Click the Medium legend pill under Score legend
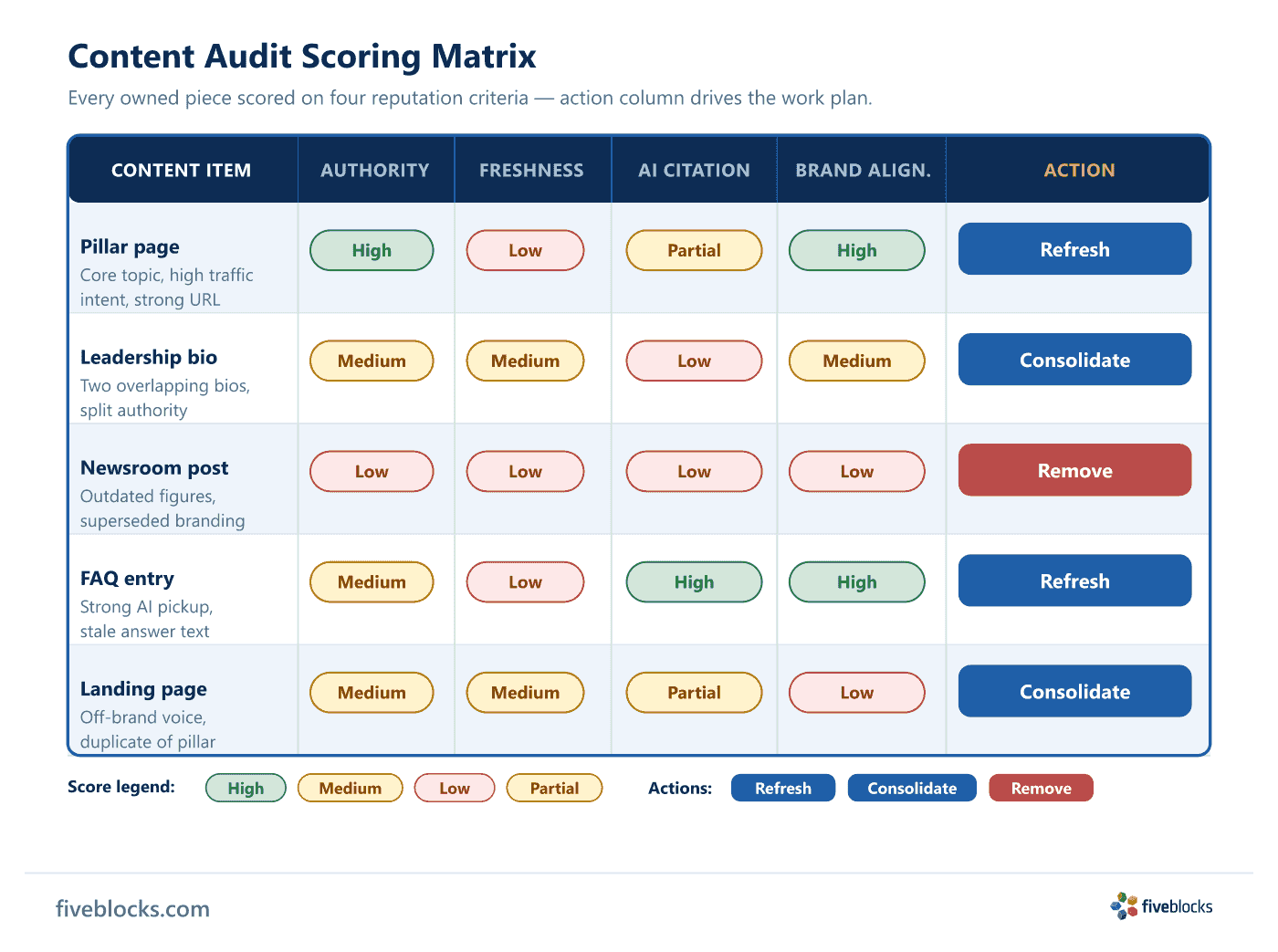1278x952 pixels. click(351, 788)
